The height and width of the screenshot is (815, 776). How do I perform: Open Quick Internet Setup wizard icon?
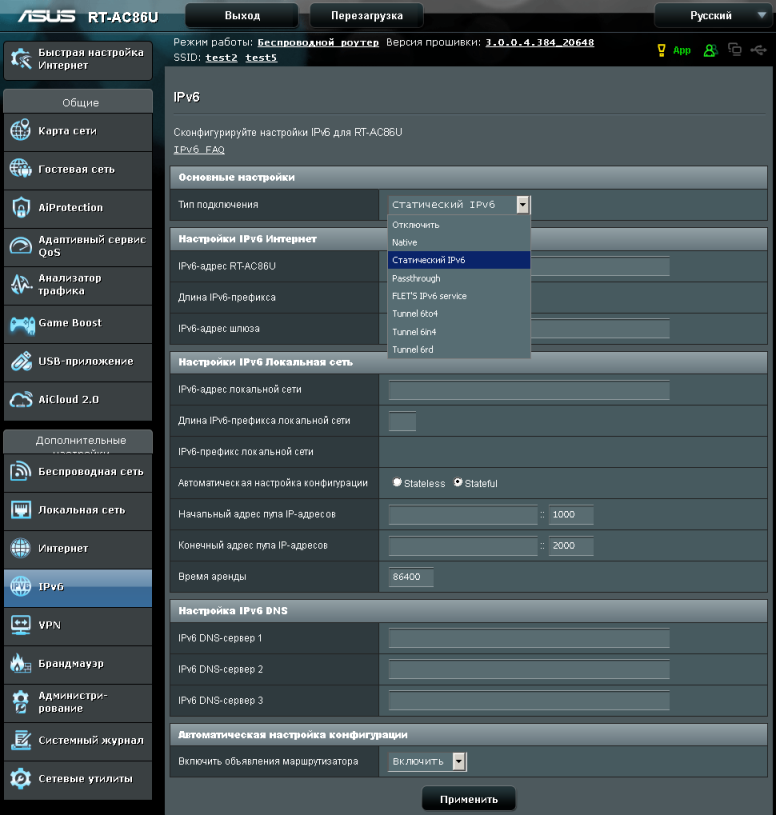pyautogui.click(x=21, y=59)
